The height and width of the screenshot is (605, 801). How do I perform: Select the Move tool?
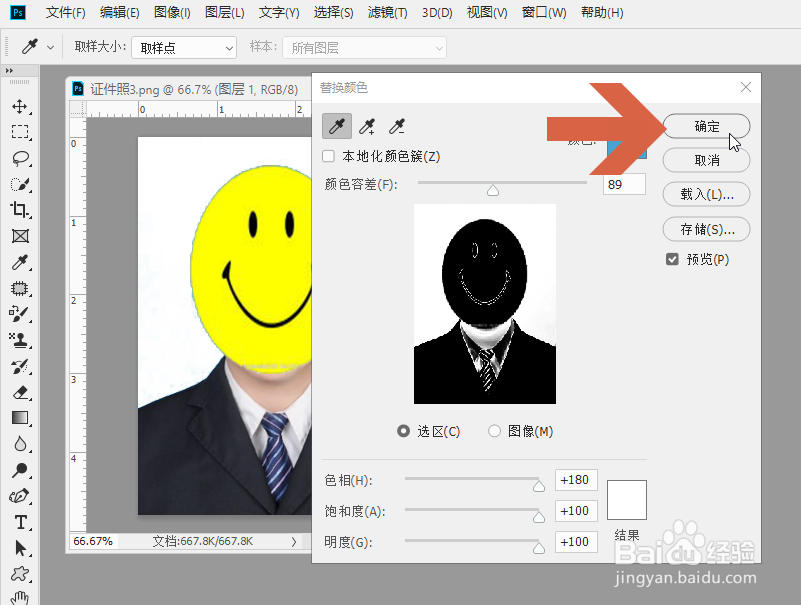(22, 105)
